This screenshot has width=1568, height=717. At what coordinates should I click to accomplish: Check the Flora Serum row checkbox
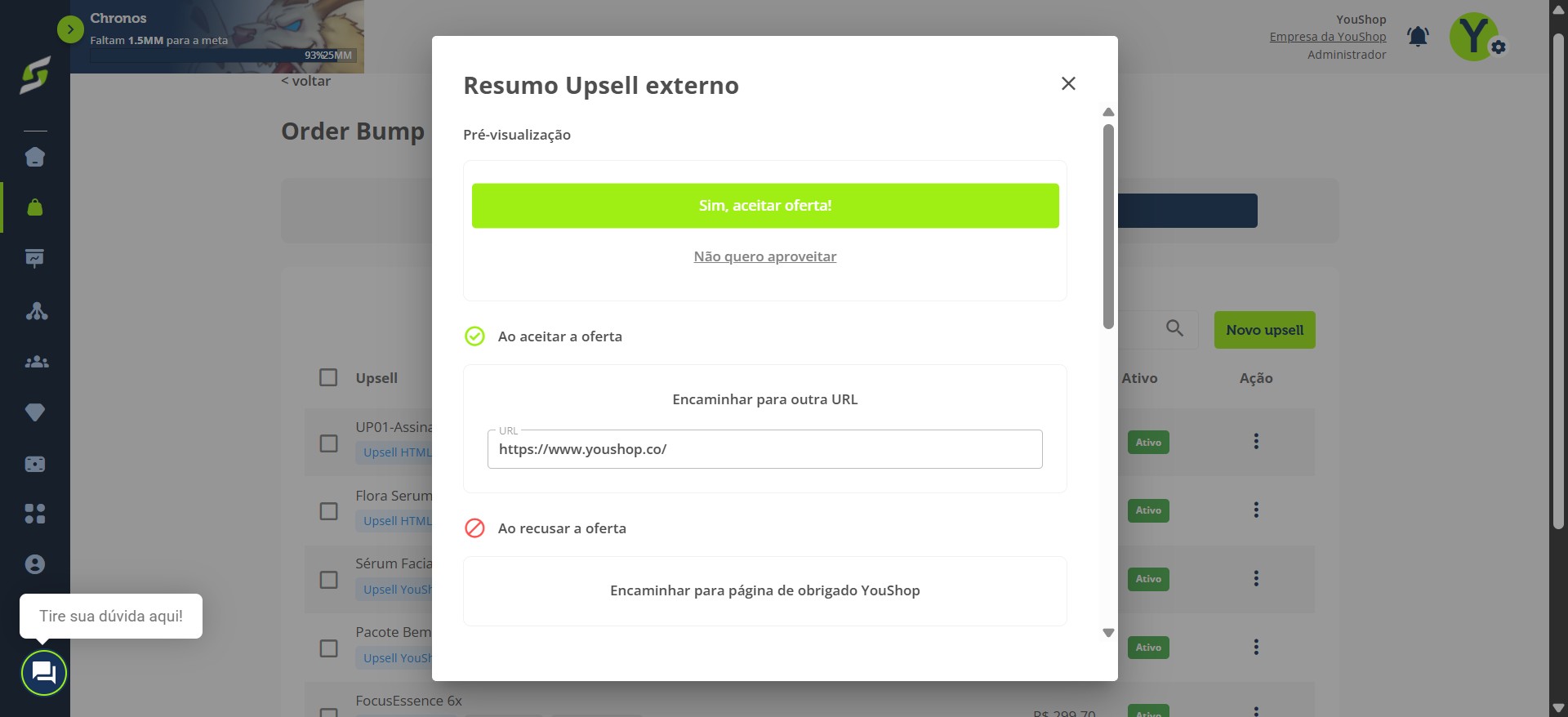pos(328,511)
